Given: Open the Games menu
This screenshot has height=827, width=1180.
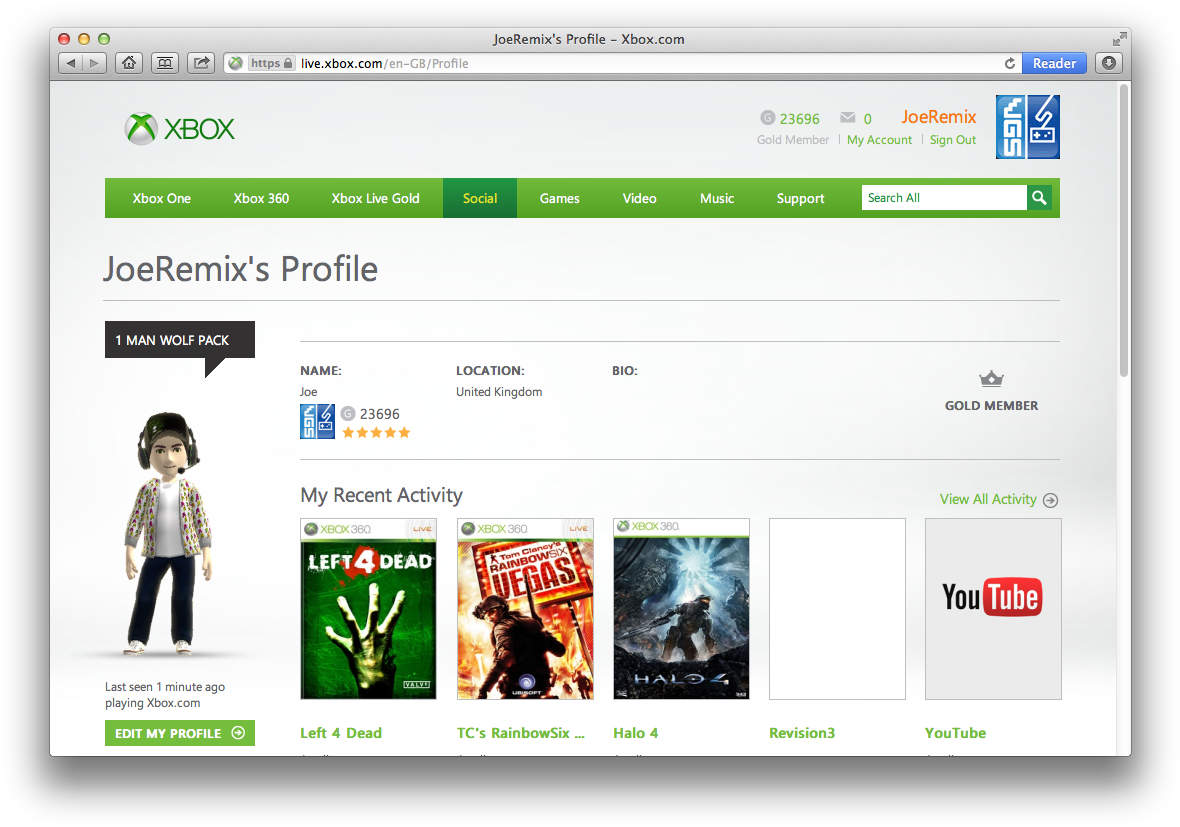Looking at the screenshot, I should [x=559, y=199].
